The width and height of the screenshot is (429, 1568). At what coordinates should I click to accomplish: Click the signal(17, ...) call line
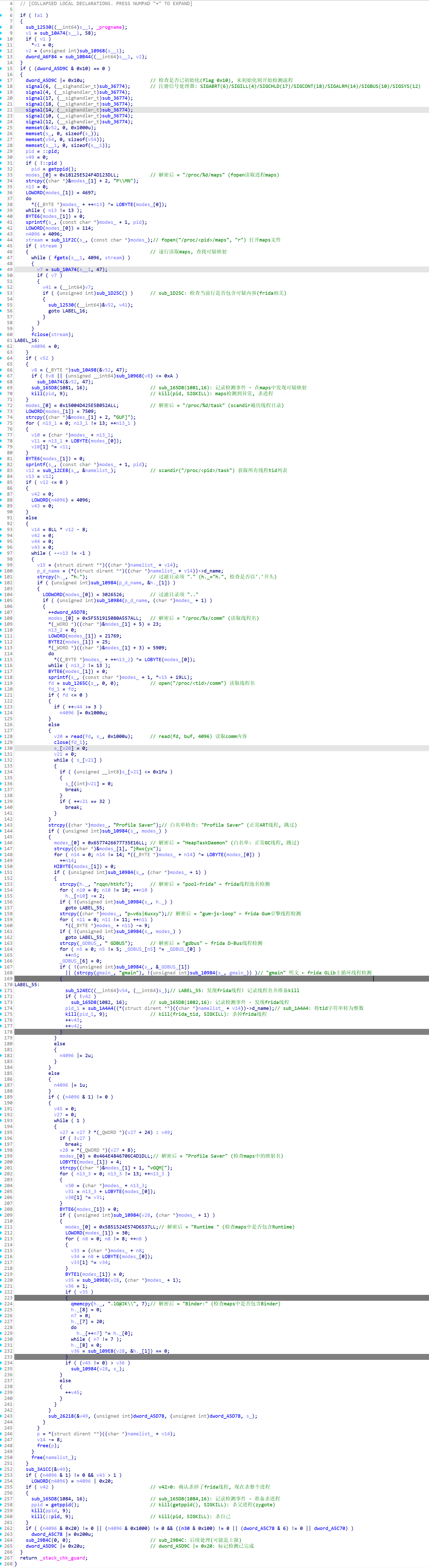pyautogui.click(x=79, y=98)
